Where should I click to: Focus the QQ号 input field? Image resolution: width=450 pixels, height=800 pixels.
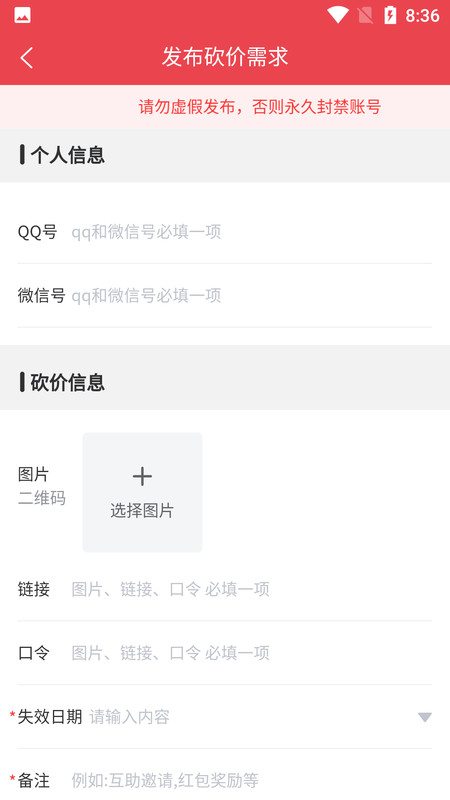tap(251, 232)
